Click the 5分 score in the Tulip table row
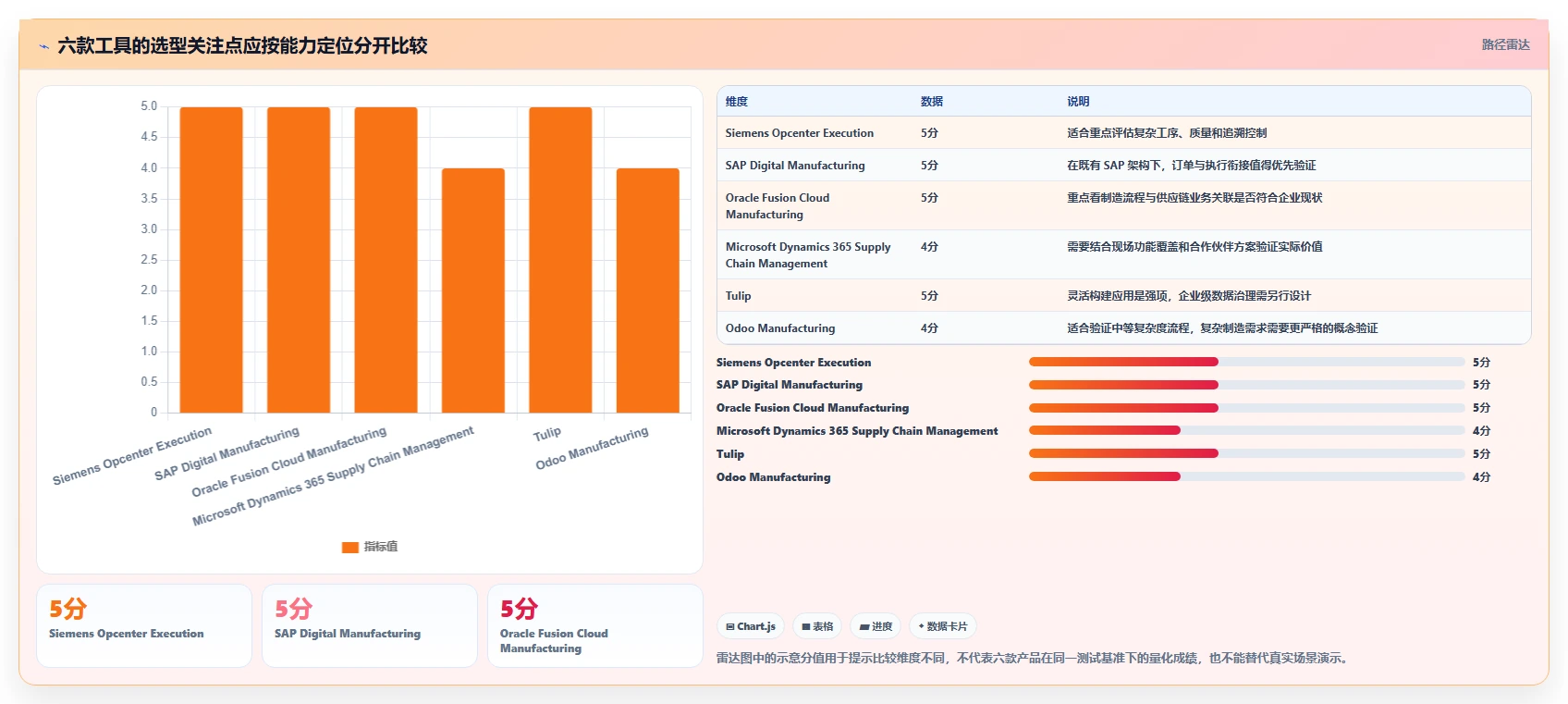This screenshot has width=1568, height=704. tap(929, 296)
